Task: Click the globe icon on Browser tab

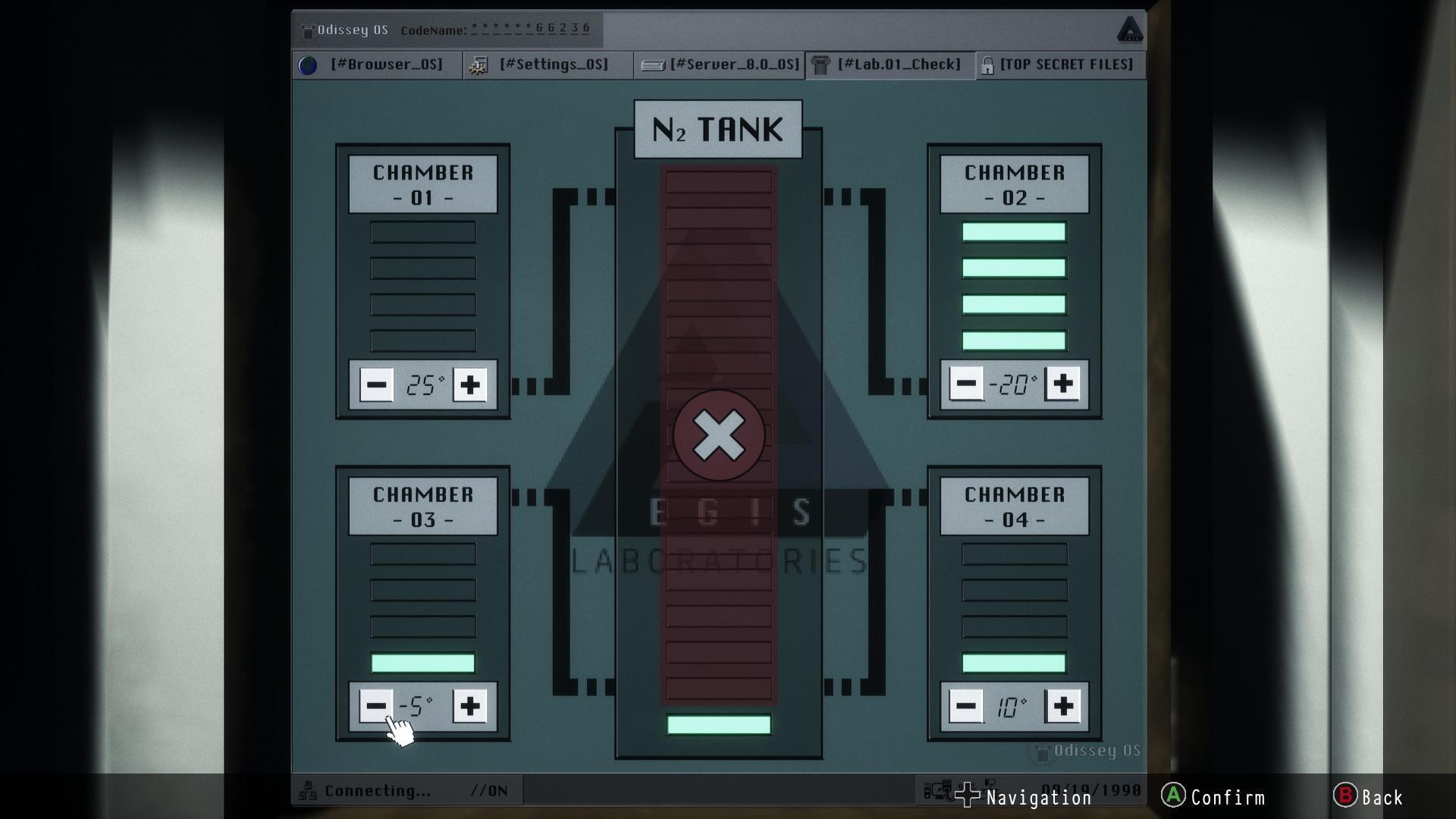Action: 308,65
